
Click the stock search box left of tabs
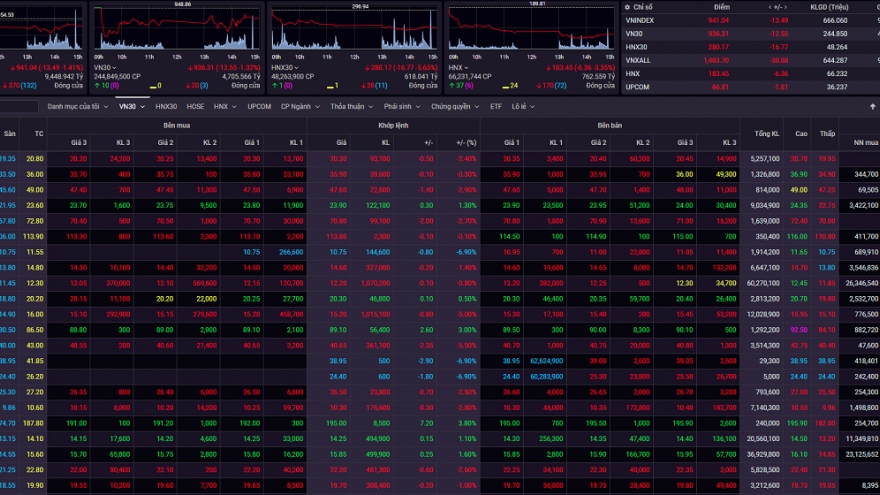[20, 106]
